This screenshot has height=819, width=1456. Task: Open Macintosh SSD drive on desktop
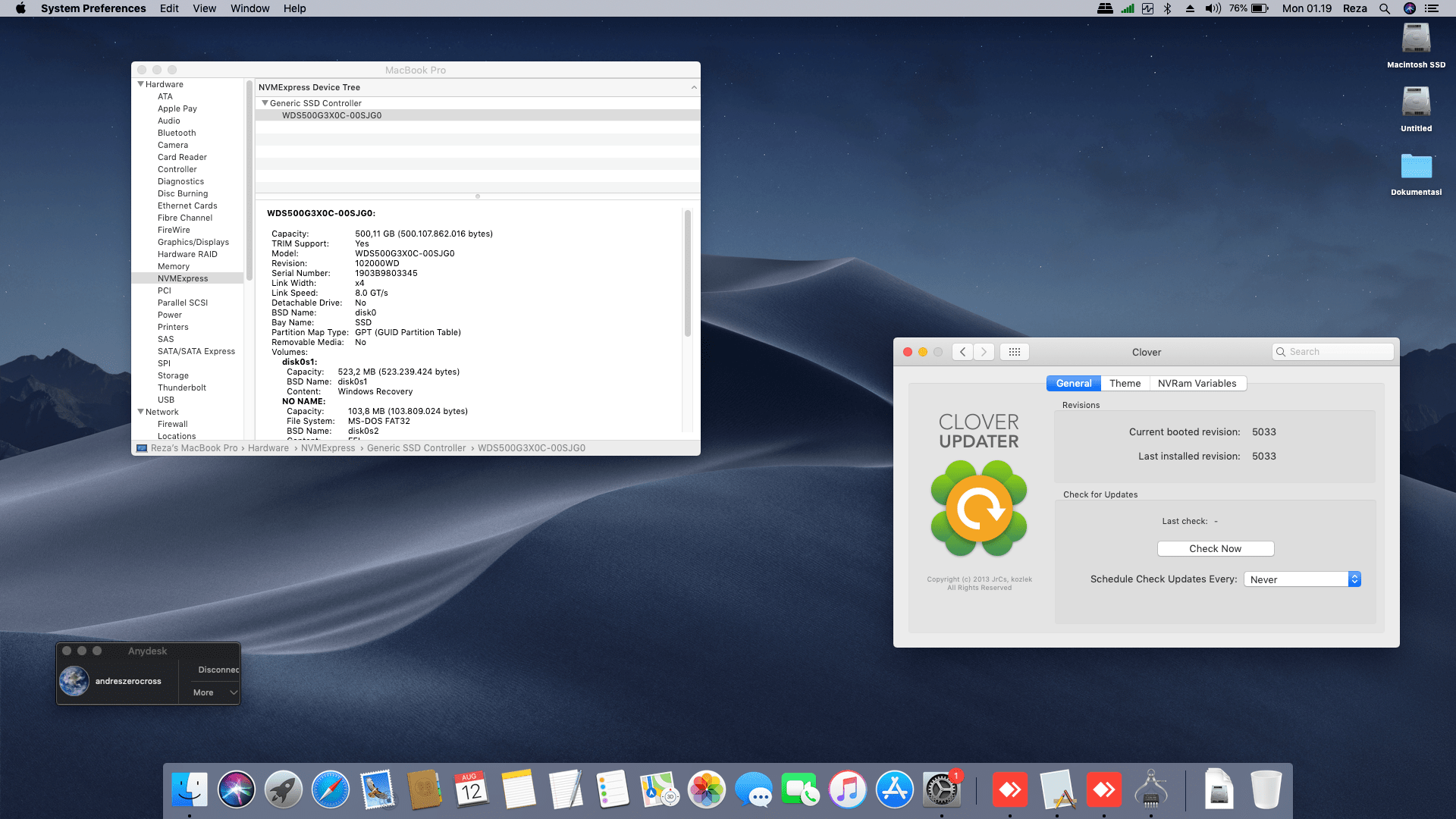pyautogui.click(x=1416, y=39)
